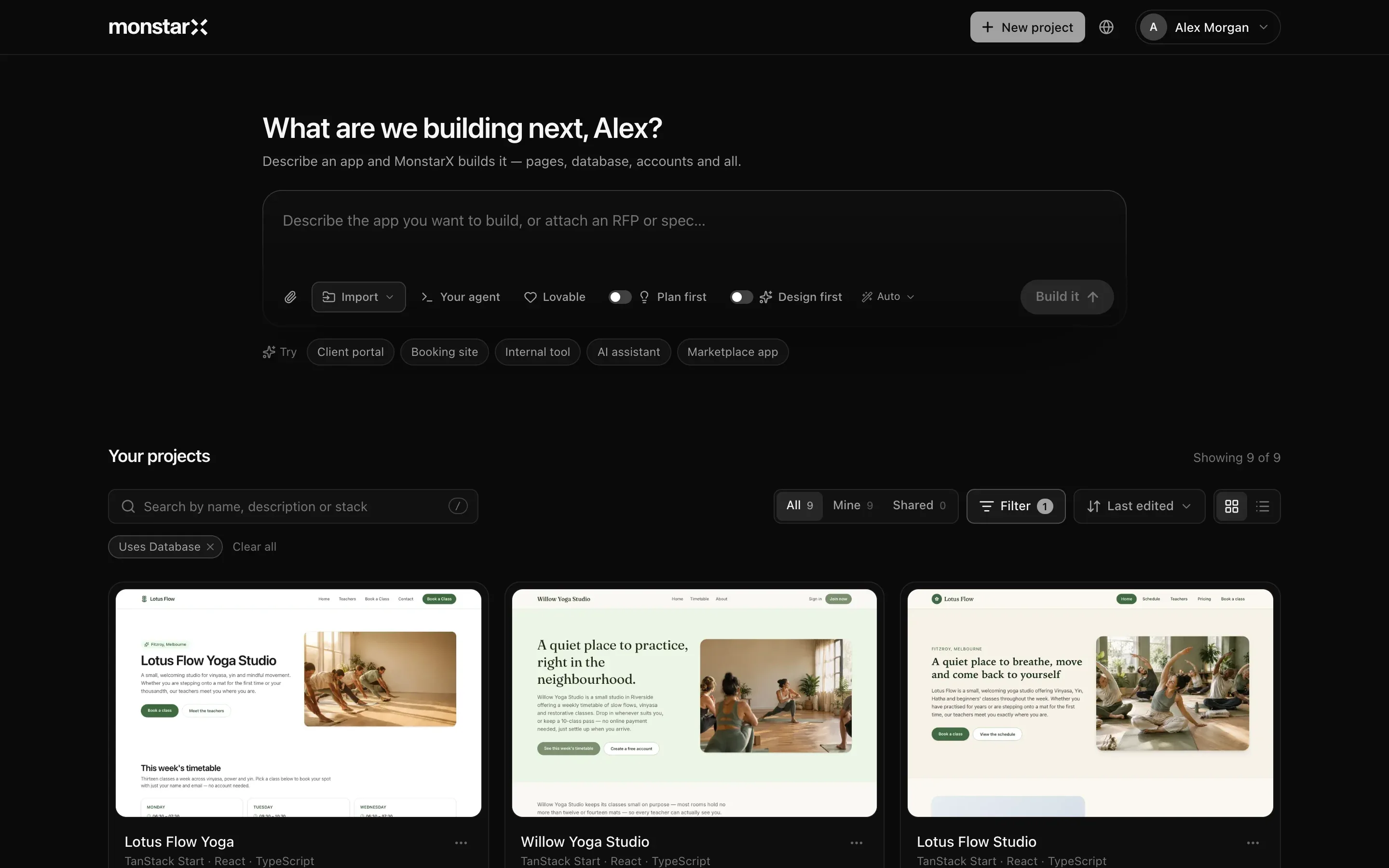Open the Last edited sort dropdown
The width and height of the screenshot is (1389, 868).
pos(1139,506)
